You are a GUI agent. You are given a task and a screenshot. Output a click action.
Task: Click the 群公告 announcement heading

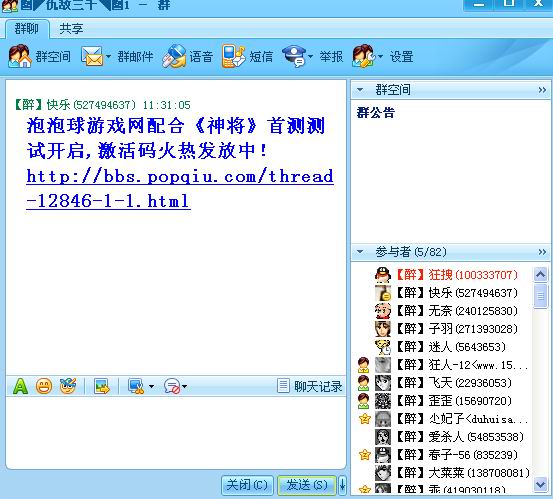[x=376, y=113]
